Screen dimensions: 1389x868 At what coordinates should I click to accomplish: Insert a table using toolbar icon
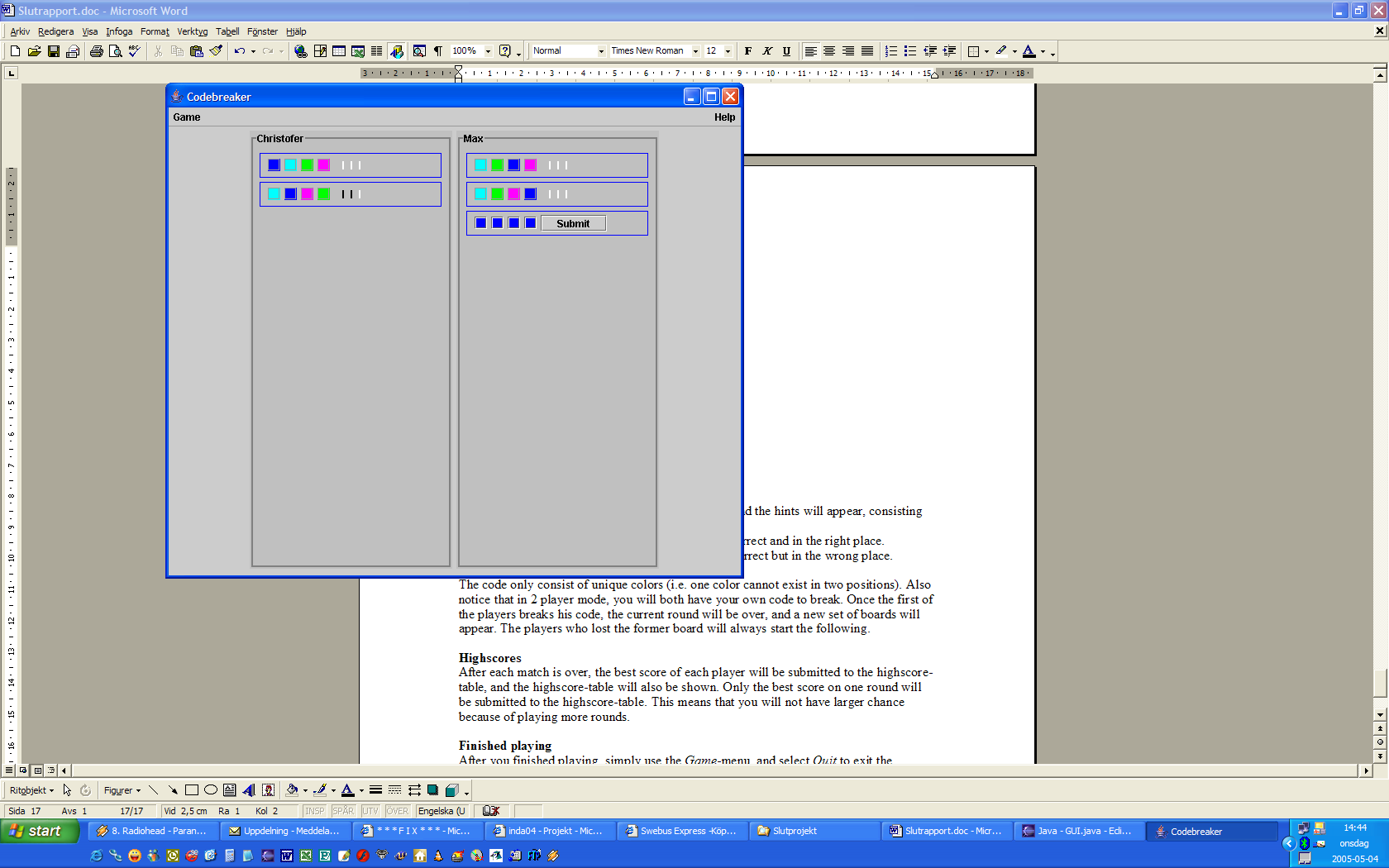coord(339,51)
